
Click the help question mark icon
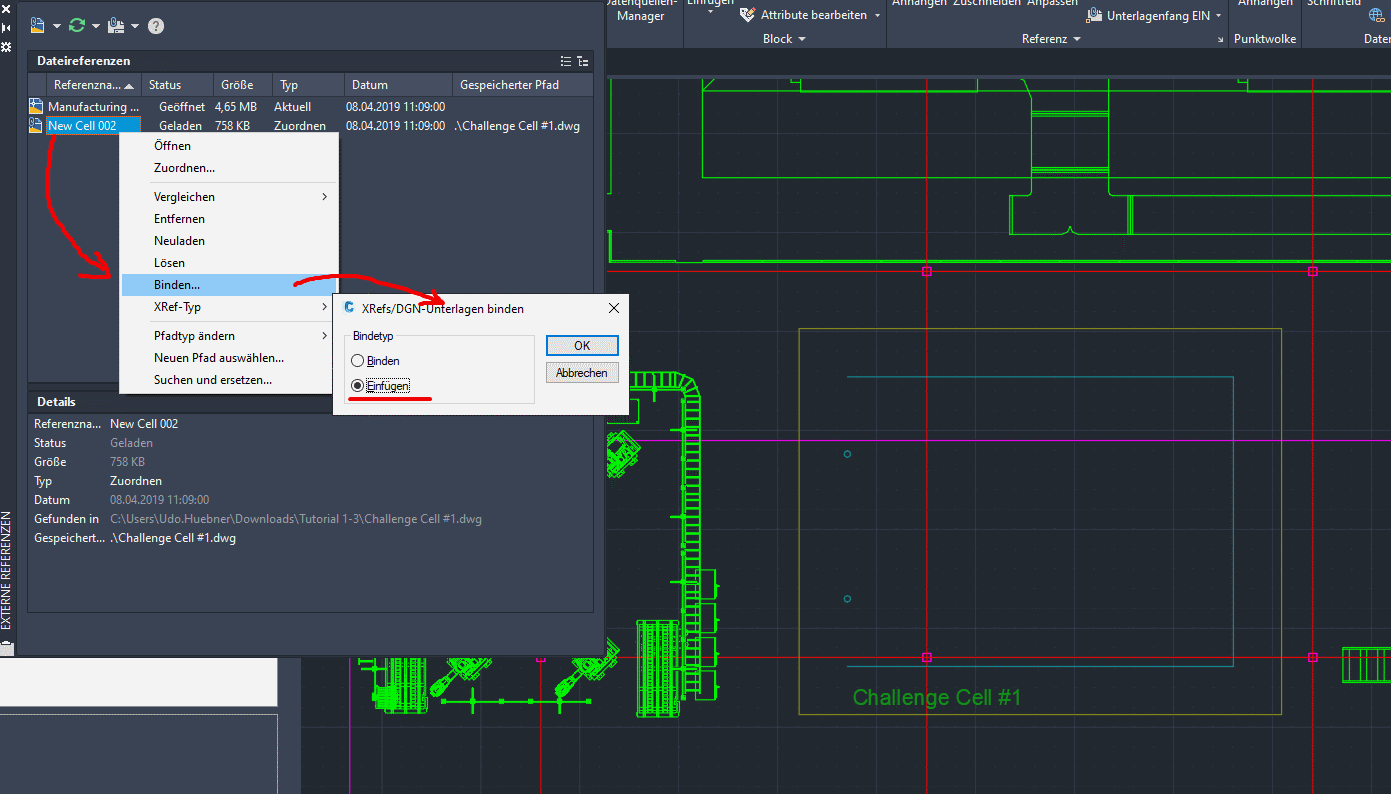pos(156,26)
